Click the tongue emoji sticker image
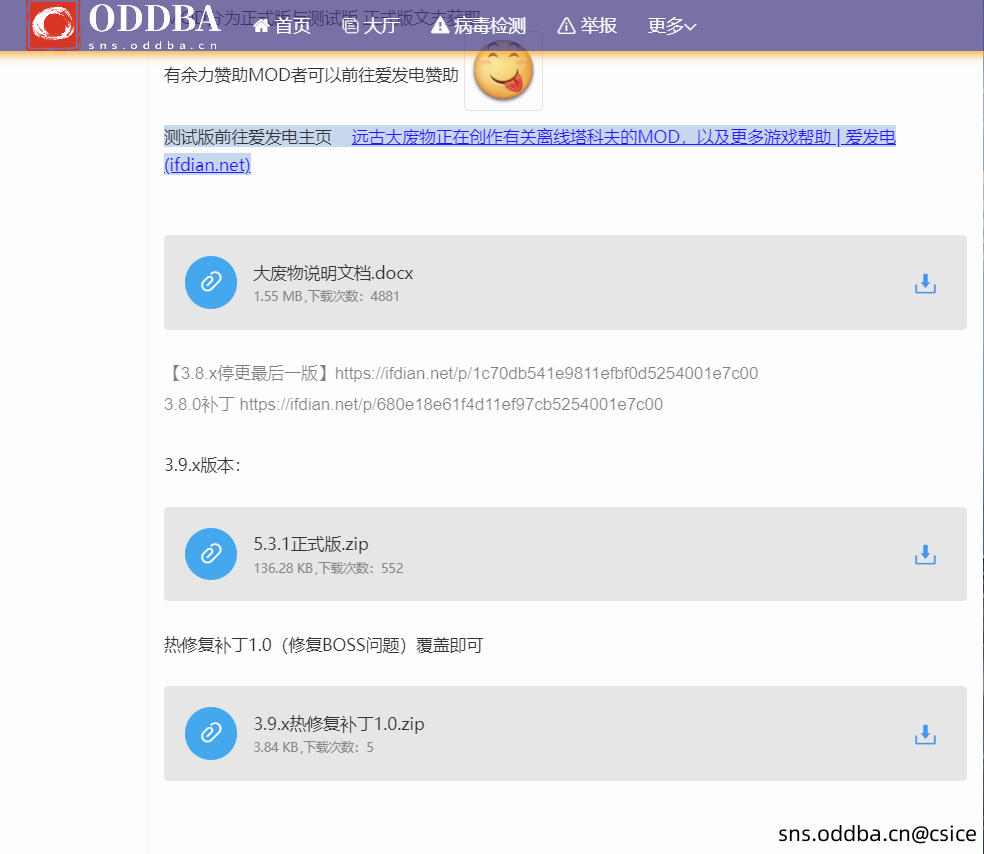The image size is (984, 854). coord(503,72)
